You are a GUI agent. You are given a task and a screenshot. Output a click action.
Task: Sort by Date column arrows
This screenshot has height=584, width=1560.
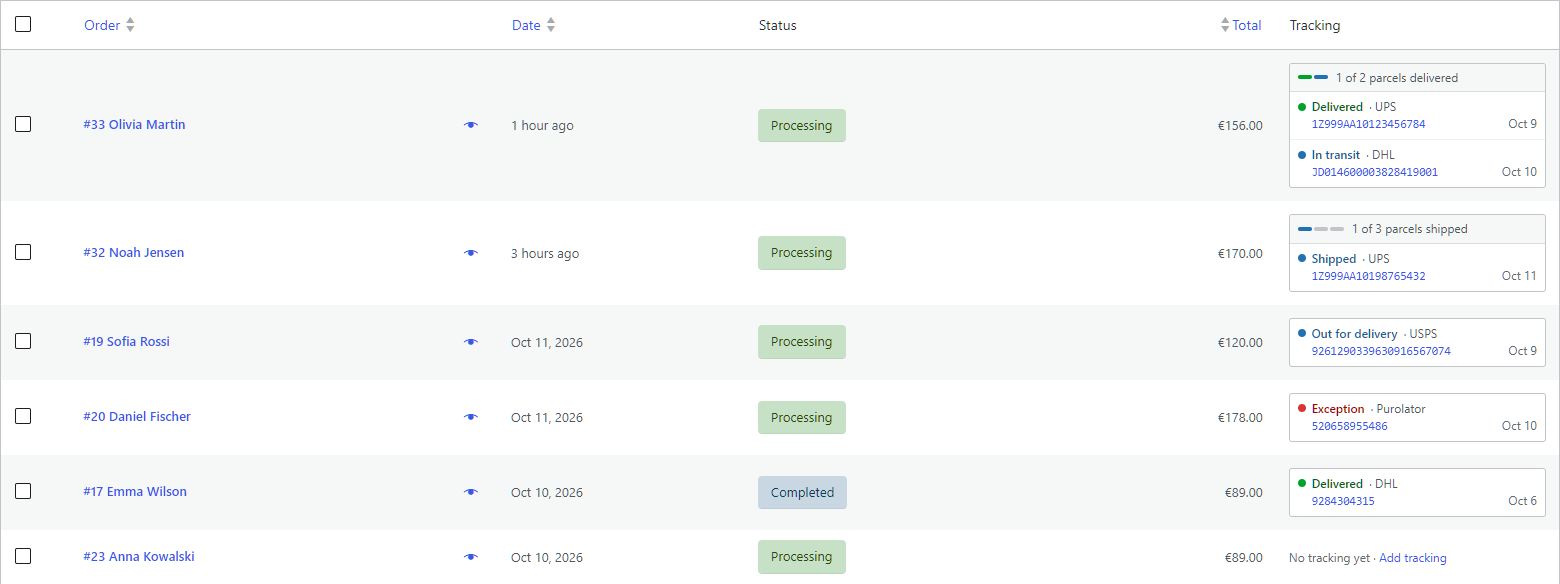pos(551,25)
